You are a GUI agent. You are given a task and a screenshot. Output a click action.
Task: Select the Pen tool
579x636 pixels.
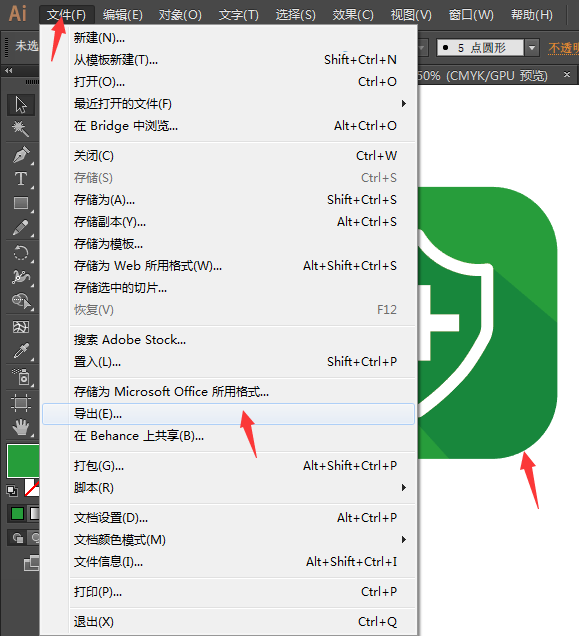(21, 155)
